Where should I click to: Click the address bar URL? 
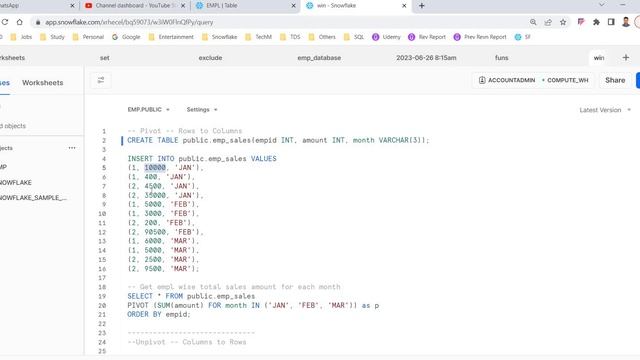129,22
